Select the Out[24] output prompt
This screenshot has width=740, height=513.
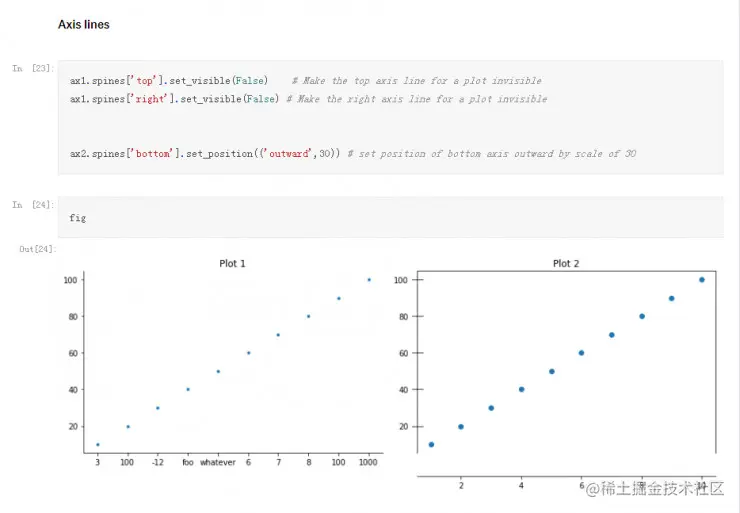point(38,249)
